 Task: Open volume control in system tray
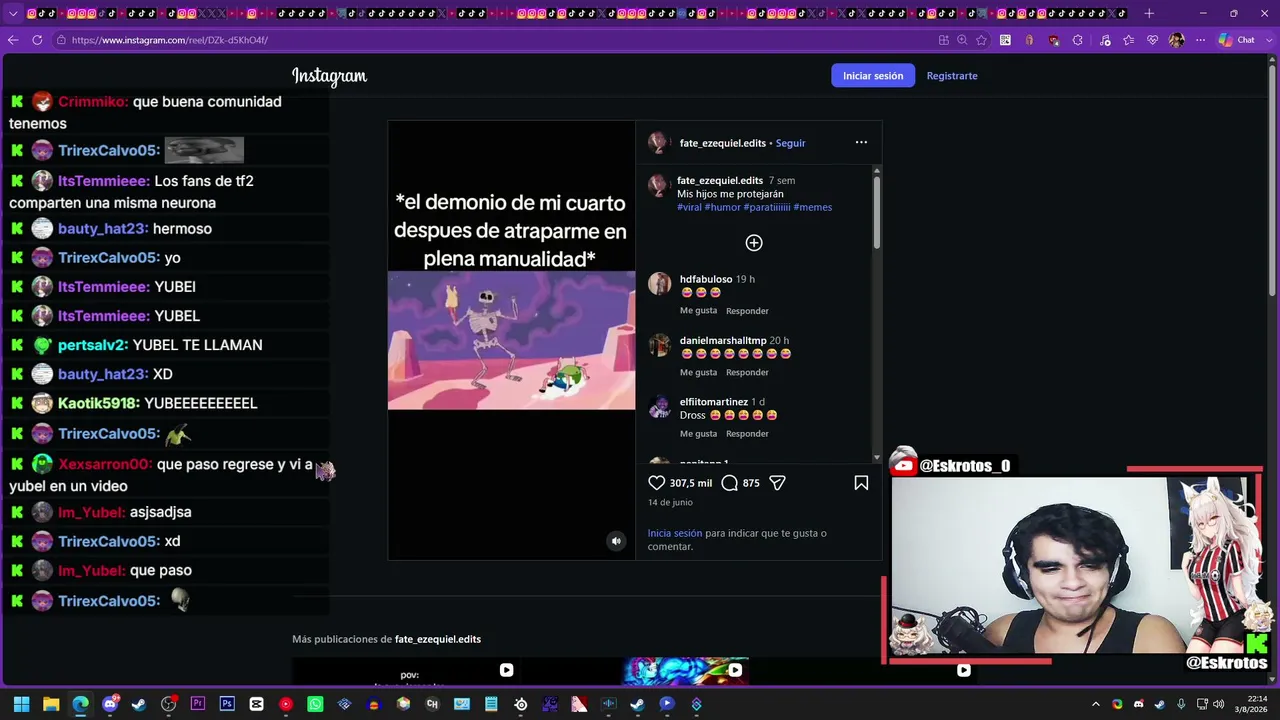click(x=1218, y=704)
